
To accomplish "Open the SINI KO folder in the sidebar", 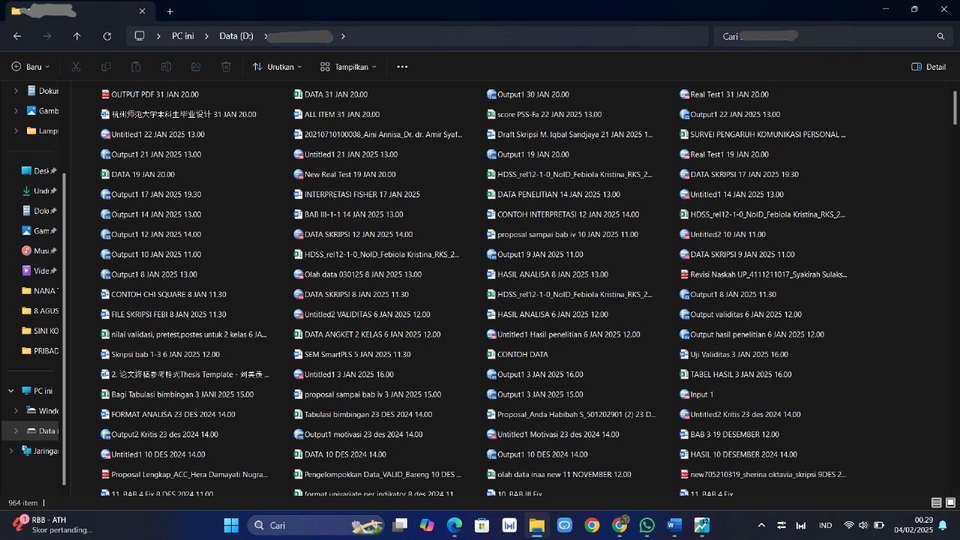I will 39,331.
